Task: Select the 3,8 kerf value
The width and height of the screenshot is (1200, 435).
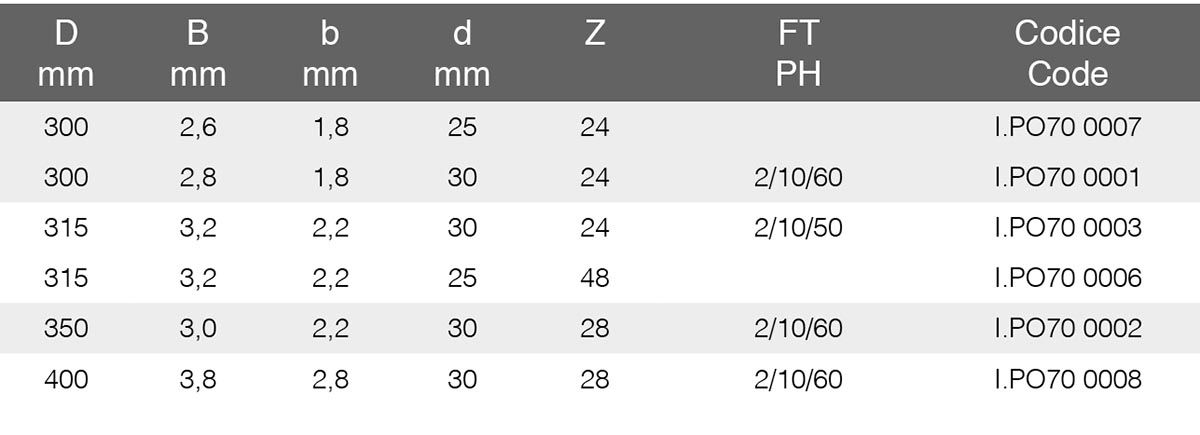Action: 198,380
